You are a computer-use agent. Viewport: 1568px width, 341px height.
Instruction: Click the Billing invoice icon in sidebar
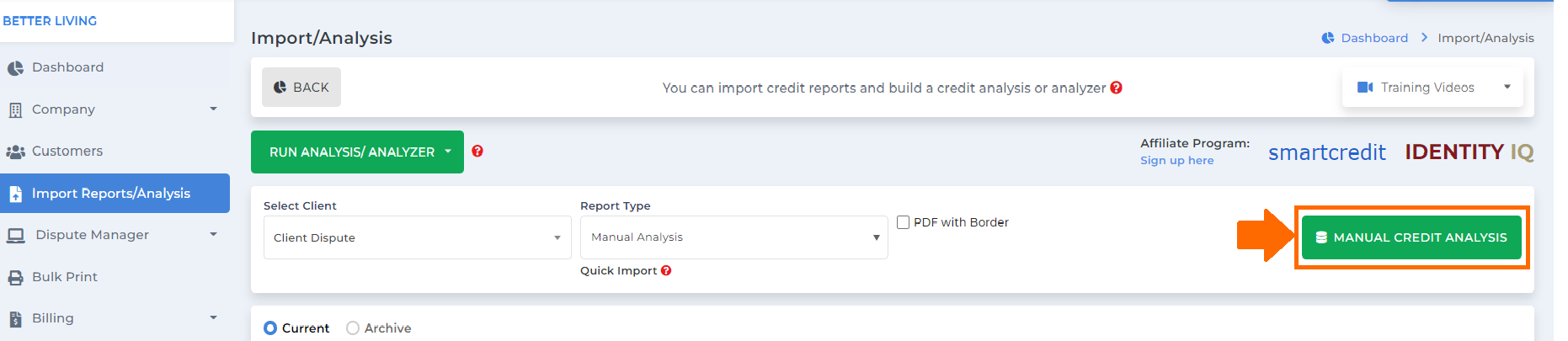(15, 319)
